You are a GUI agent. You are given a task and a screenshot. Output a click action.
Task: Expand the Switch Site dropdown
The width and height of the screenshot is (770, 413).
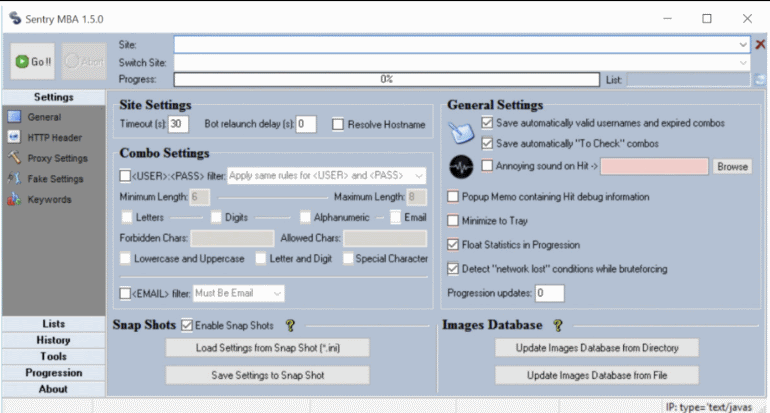tap(742, 62)
